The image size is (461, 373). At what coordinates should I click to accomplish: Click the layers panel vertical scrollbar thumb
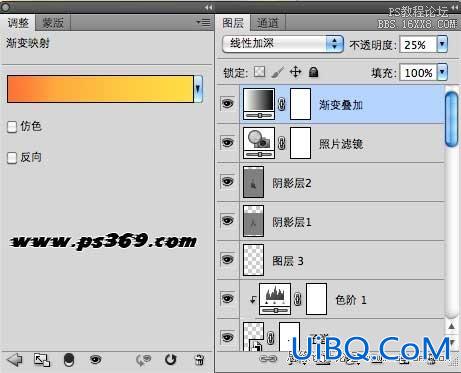pyautogui.click(x=451, y=119)
